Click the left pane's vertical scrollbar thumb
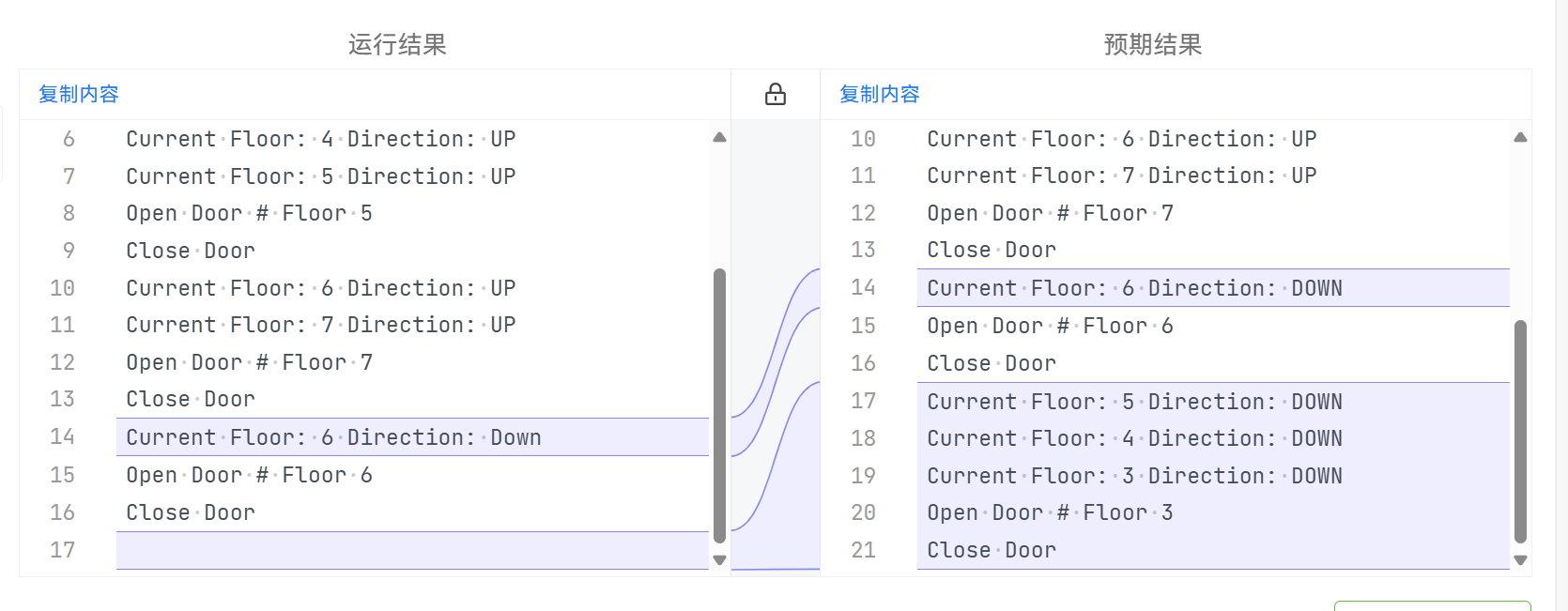The height and width of the screenshot is (611, 1568). (x=720, y=405)
